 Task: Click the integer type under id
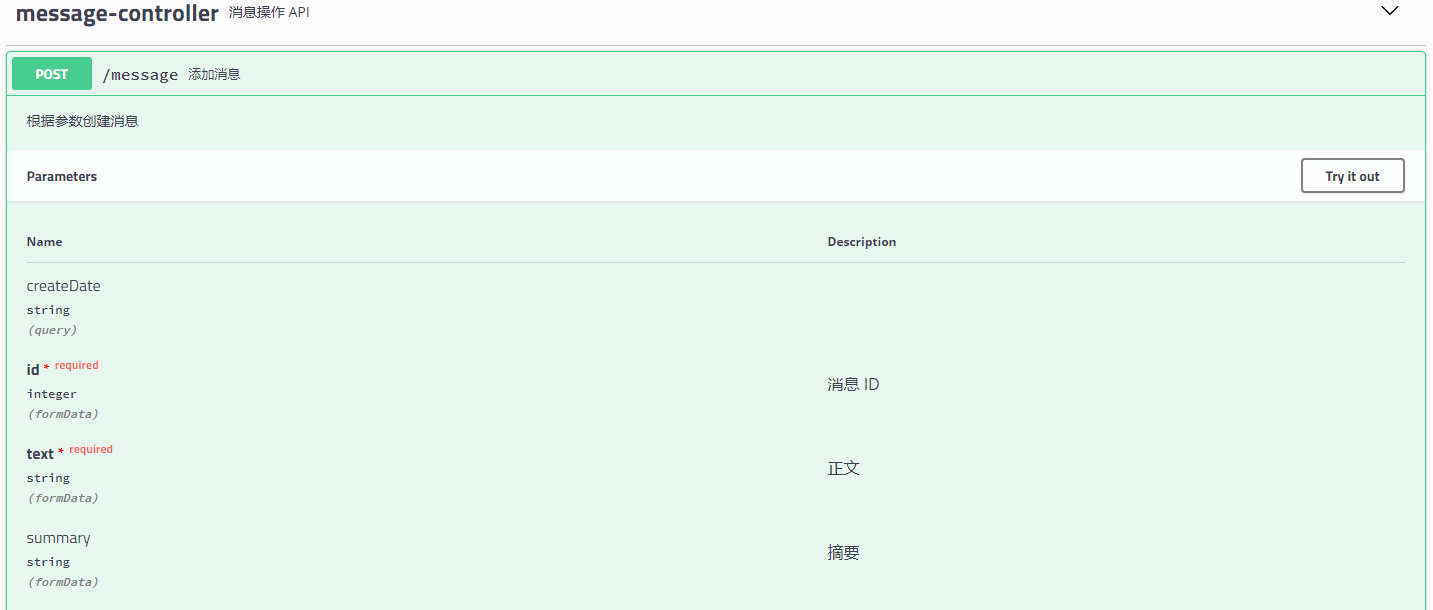point(52,394)
